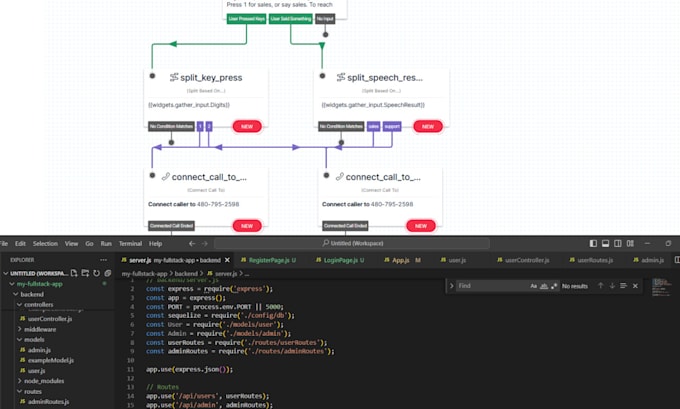Viewport: 680px width, 409px height.
Task: Select the support condition on split_speech_res
Action: coord(392,126)
